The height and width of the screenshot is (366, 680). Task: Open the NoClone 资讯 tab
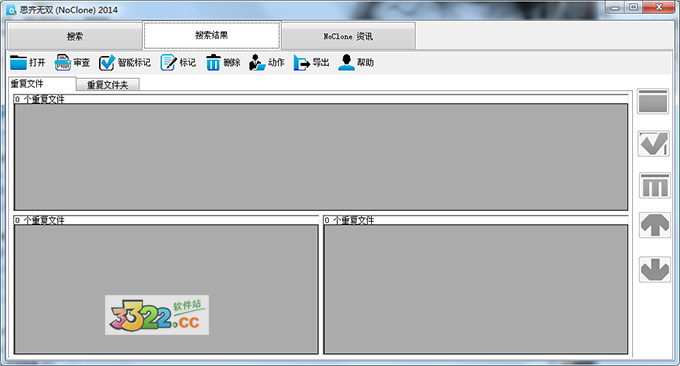pos(348,36)
